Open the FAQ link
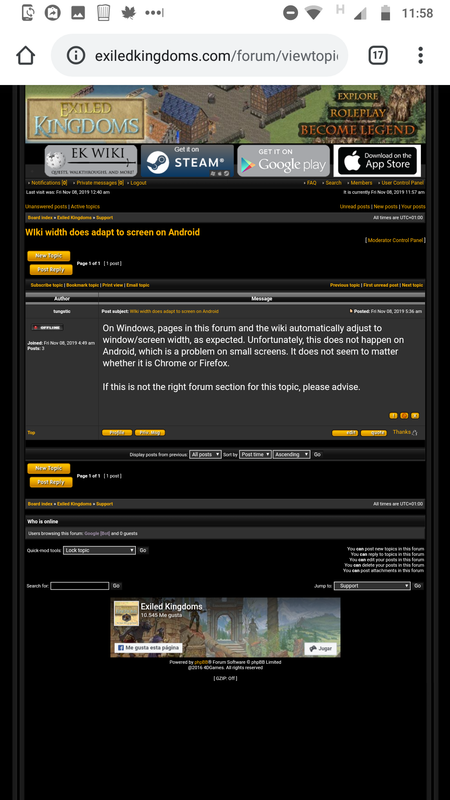This screenshot has width=450, height=800. [311, 183]
